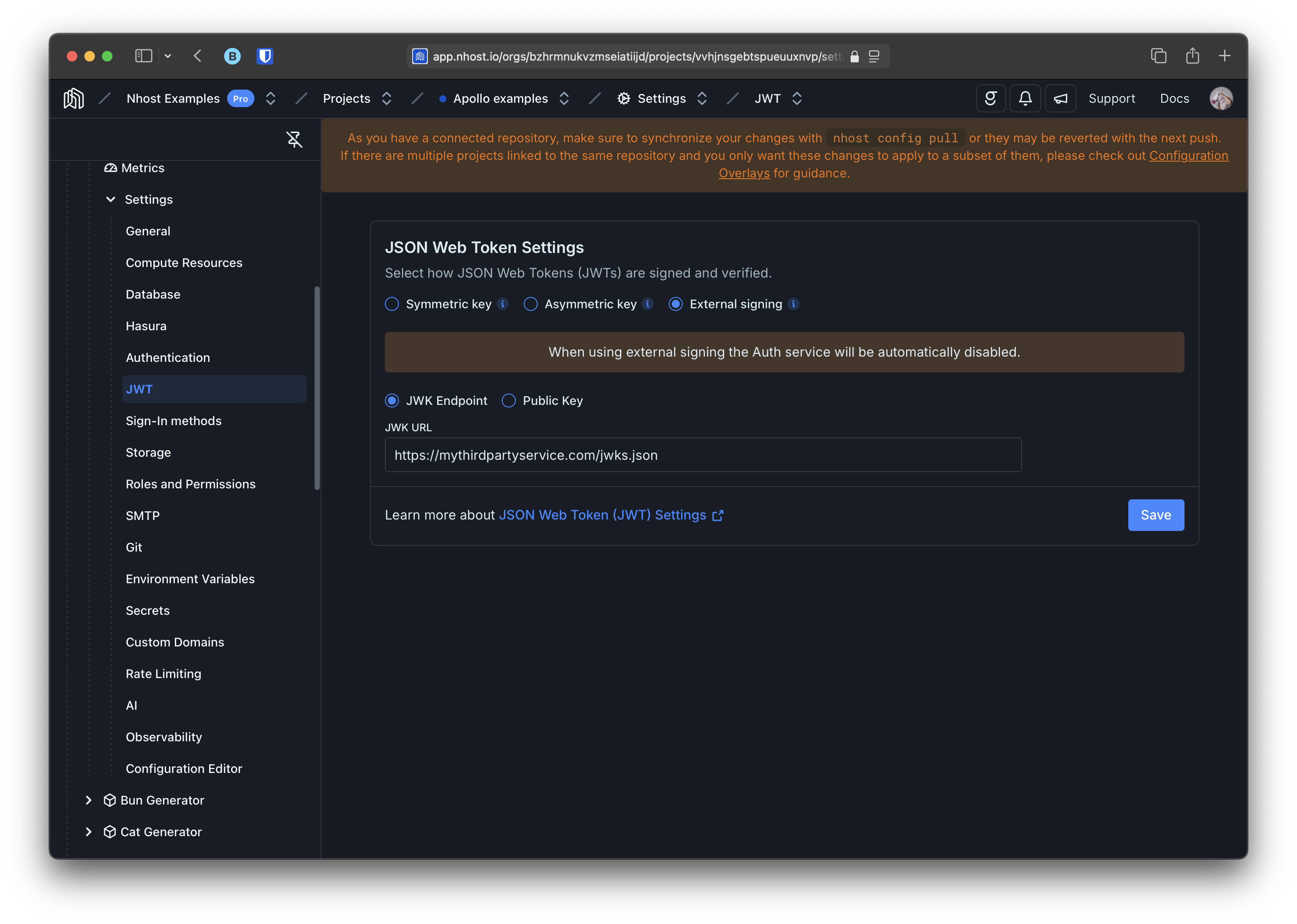Open the Graphite assistant icon

point(990,98)
